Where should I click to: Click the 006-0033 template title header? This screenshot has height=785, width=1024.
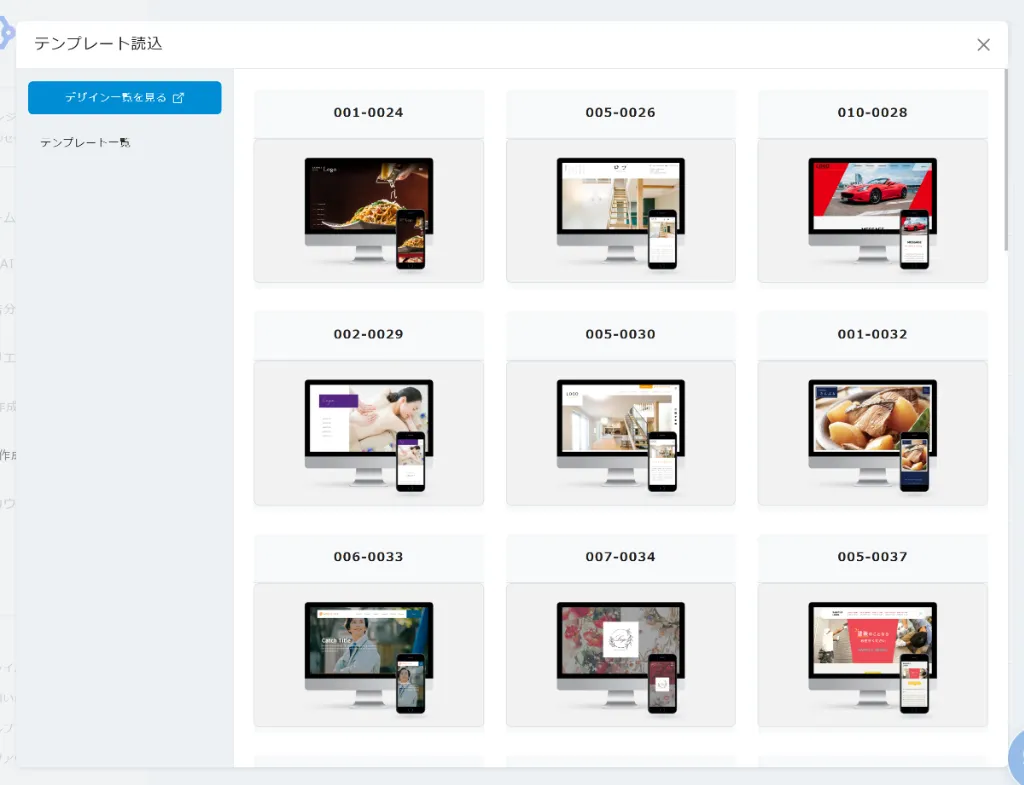point(369,557)
